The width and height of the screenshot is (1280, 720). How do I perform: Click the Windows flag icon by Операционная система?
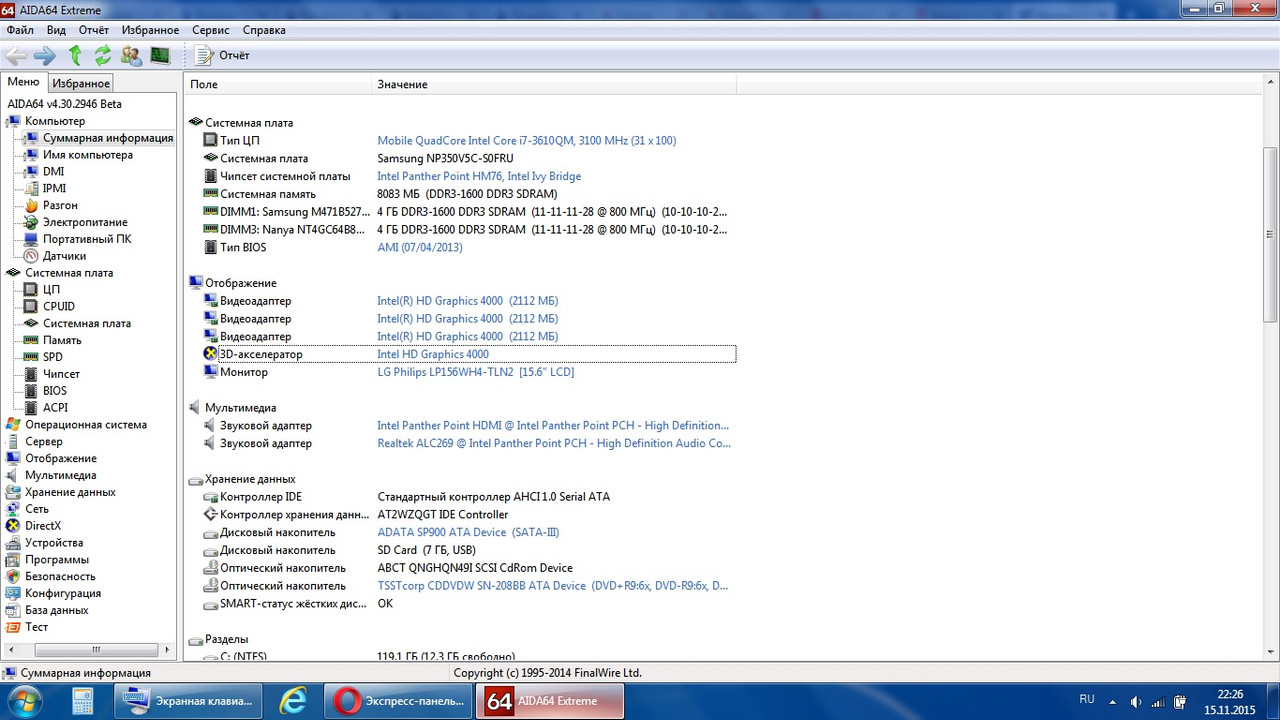coord(13,424)
